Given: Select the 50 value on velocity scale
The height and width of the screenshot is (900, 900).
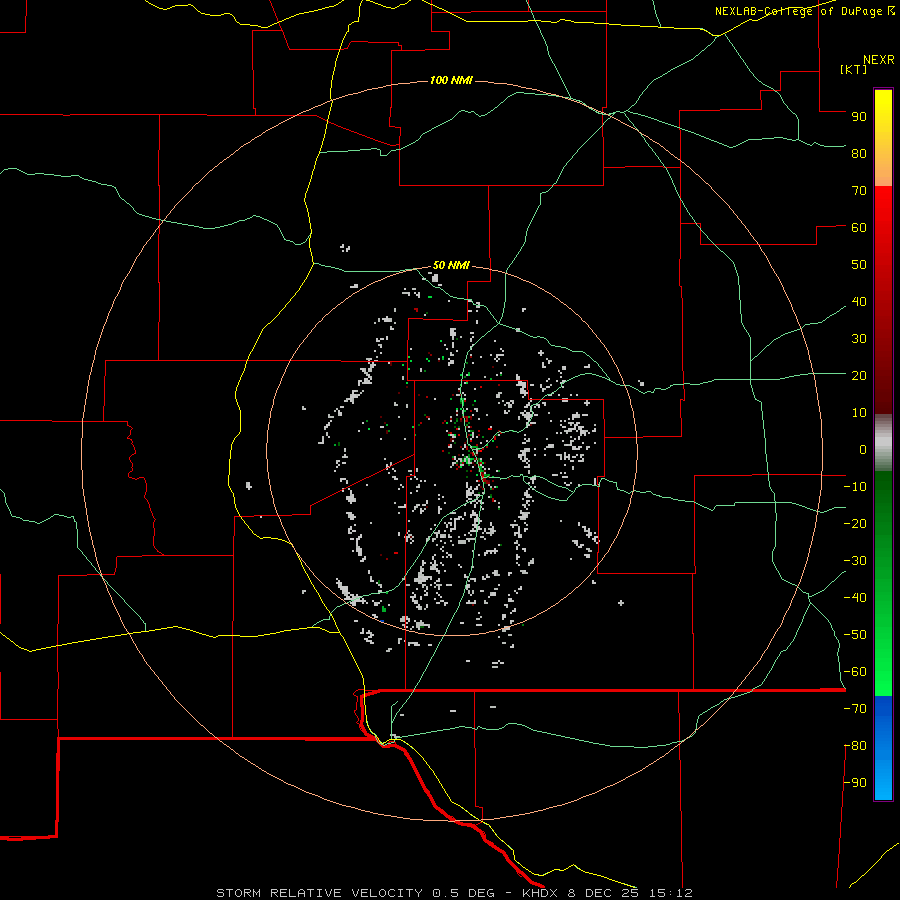Looking at the screenshot, I should (x=859, y=265).
